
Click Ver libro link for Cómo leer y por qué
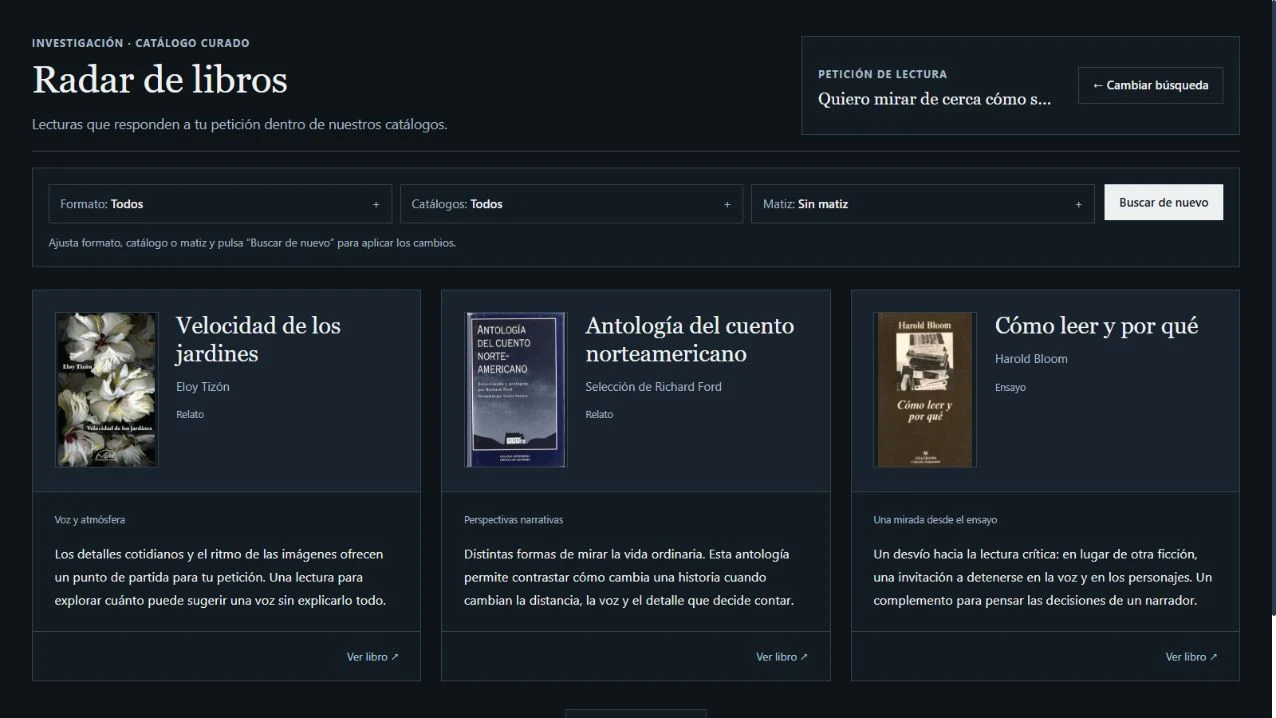(1191, 657)
